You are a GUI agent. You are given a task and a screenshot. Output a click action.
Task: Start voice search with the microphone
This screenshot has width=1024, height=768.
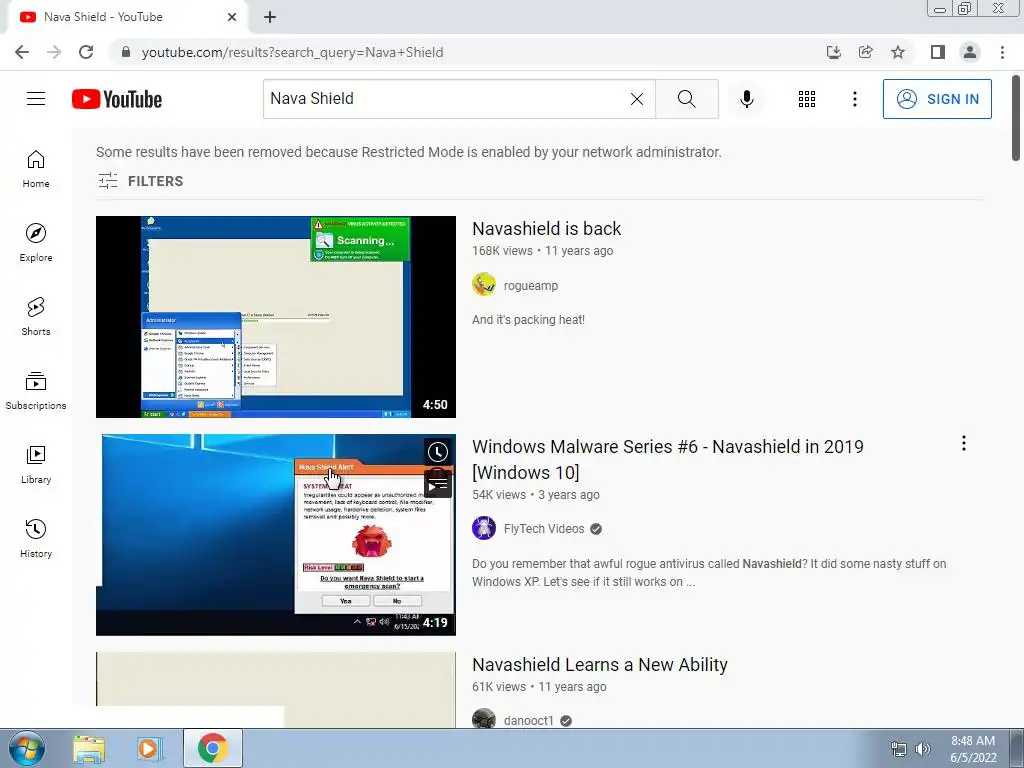tap(746, 99)
